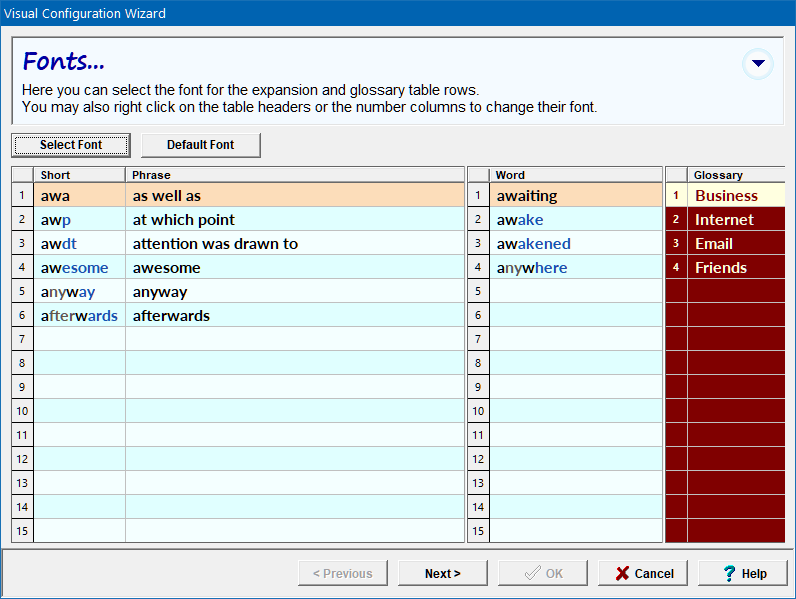Select the Internet glossary row
The image size is (796, 599).
[725, 220]
